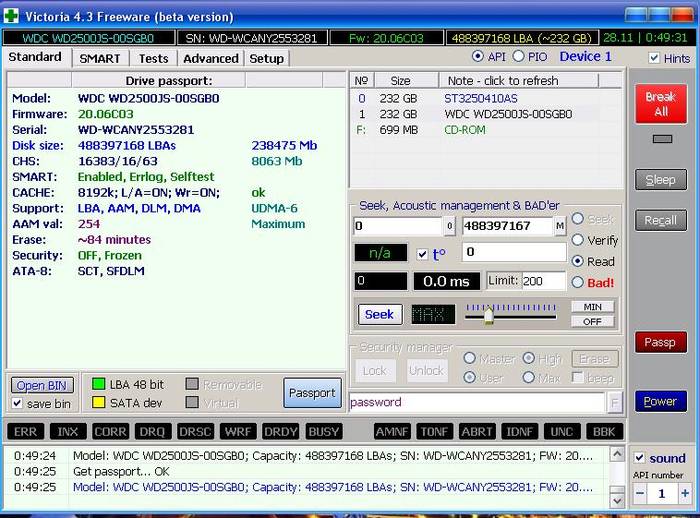
Task: Disable the save bin checkbox
Action: 17,403
